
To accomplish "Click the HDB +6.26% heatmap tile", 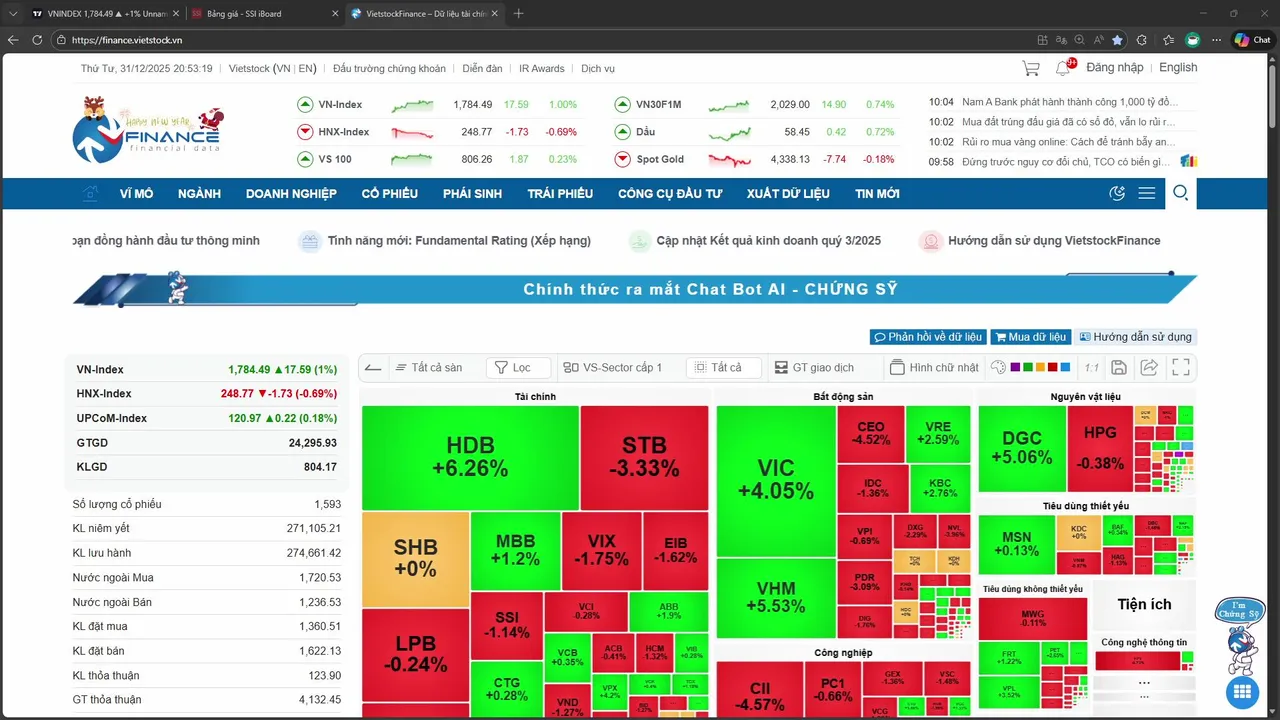I will click(470, 457).
